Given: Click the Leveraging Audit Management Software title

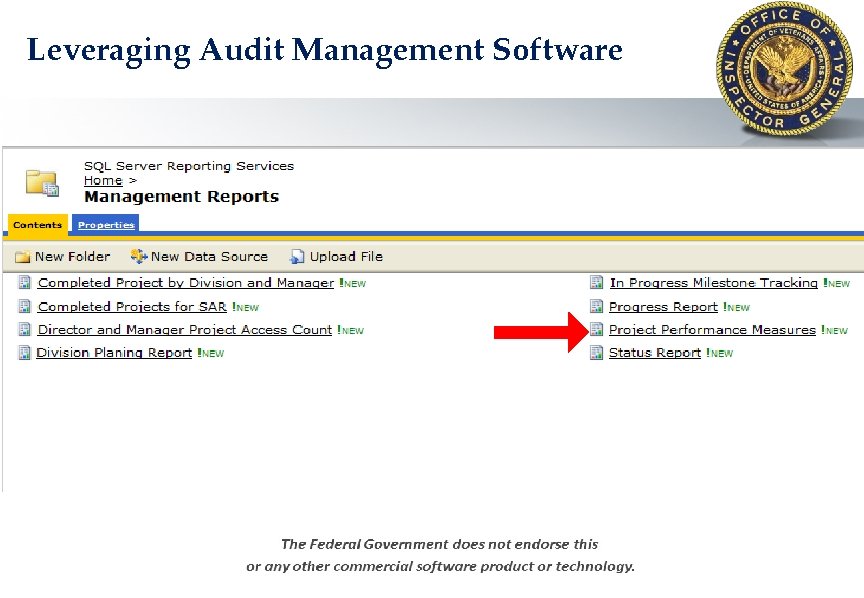Looking at the screenshot, I should 325,51.
